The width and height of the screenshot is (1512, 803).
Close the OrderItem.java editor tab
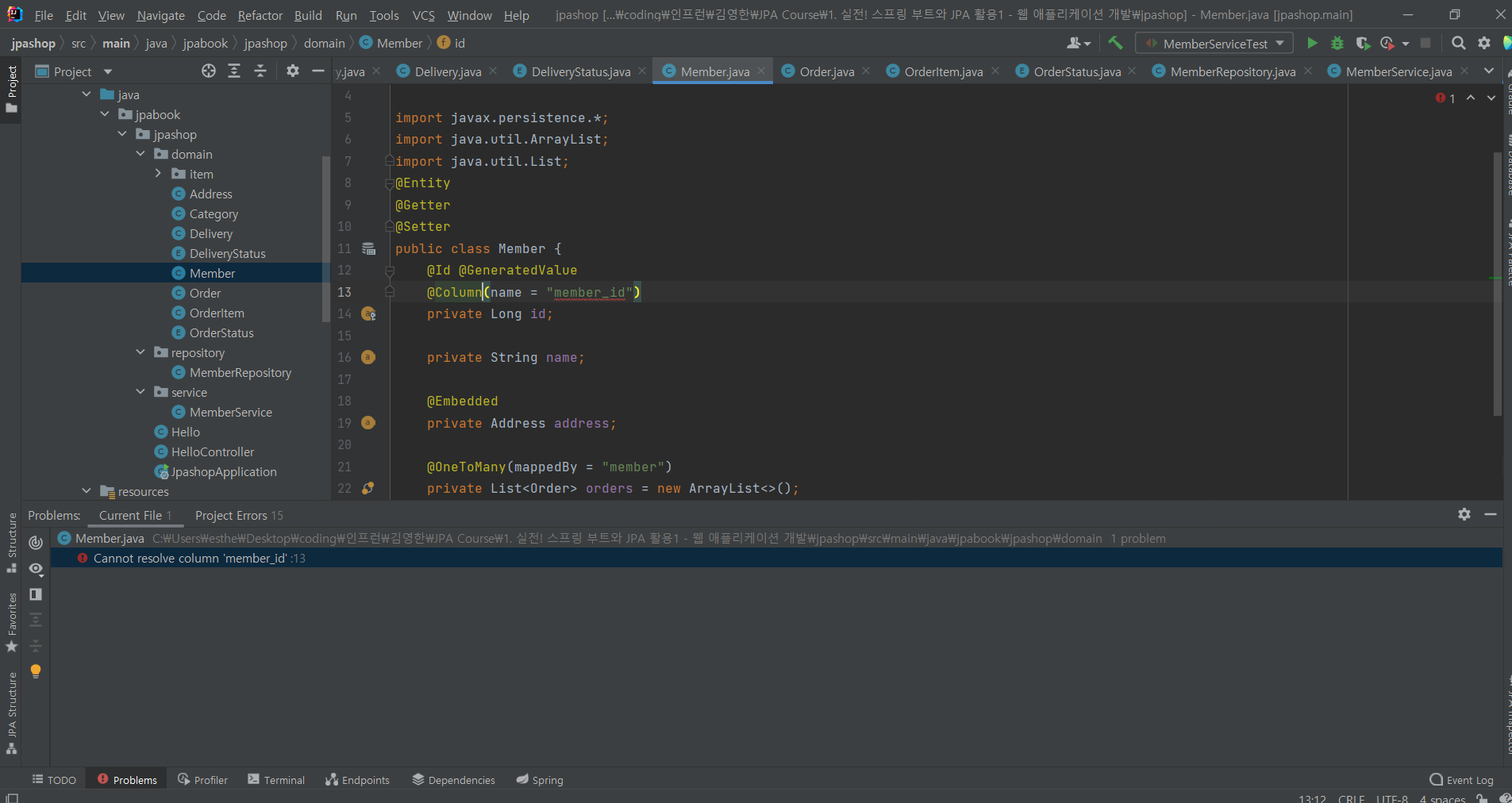995,71
